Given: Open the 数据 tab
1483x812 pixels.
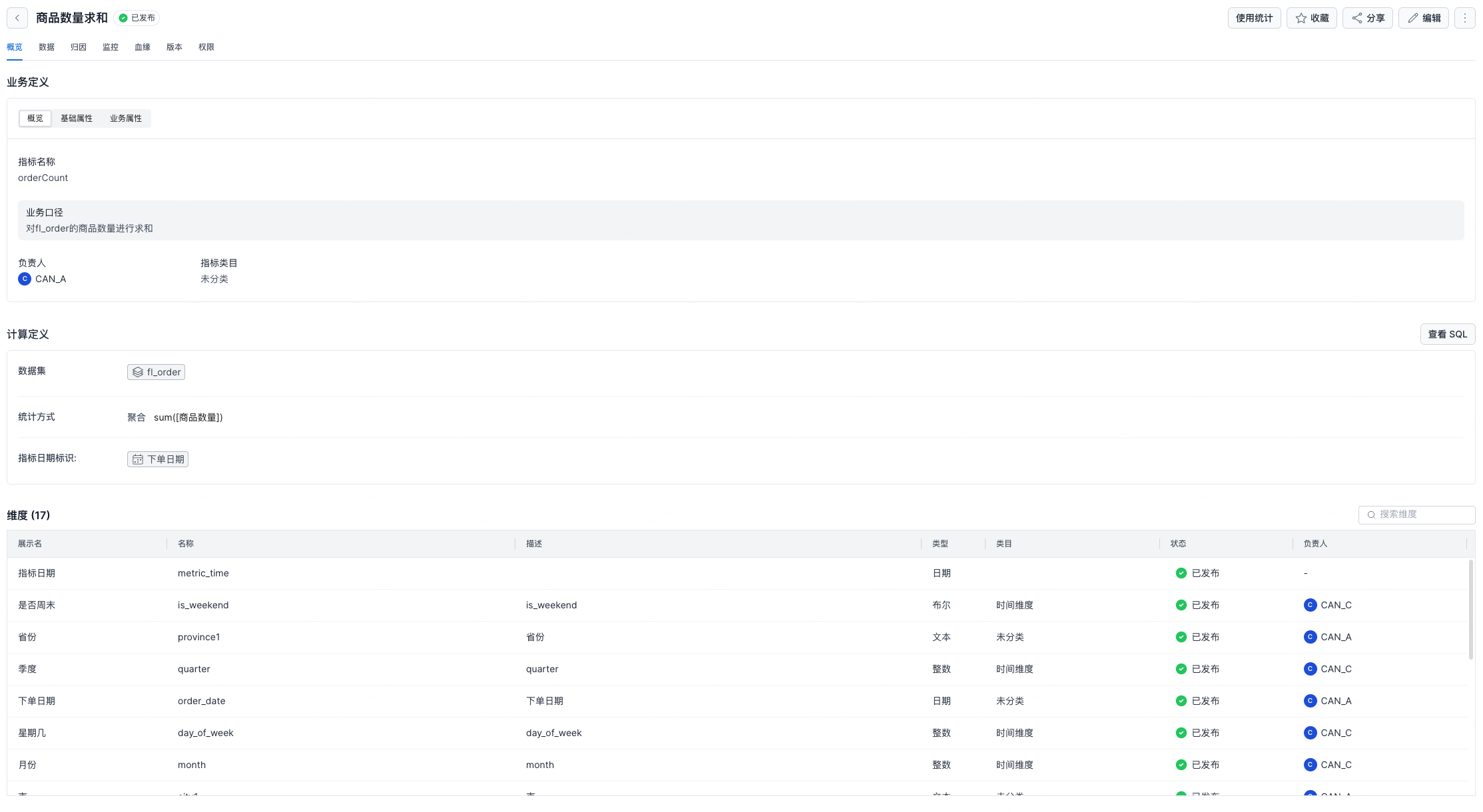Looking at the screenshot, I should pos(47,47).
